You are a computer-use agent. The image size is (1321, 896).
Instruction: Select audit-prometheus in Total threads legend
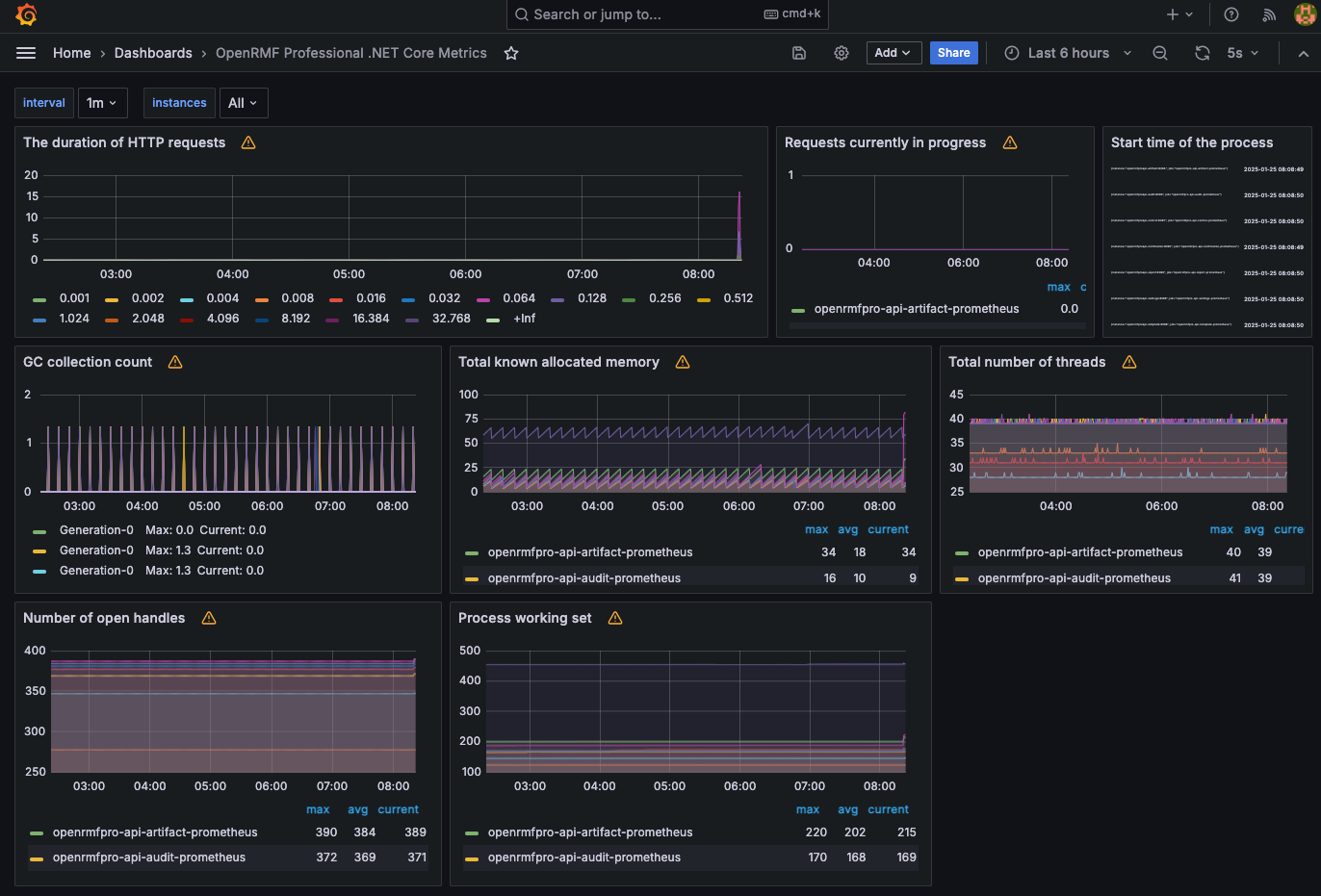point(1075,578)
